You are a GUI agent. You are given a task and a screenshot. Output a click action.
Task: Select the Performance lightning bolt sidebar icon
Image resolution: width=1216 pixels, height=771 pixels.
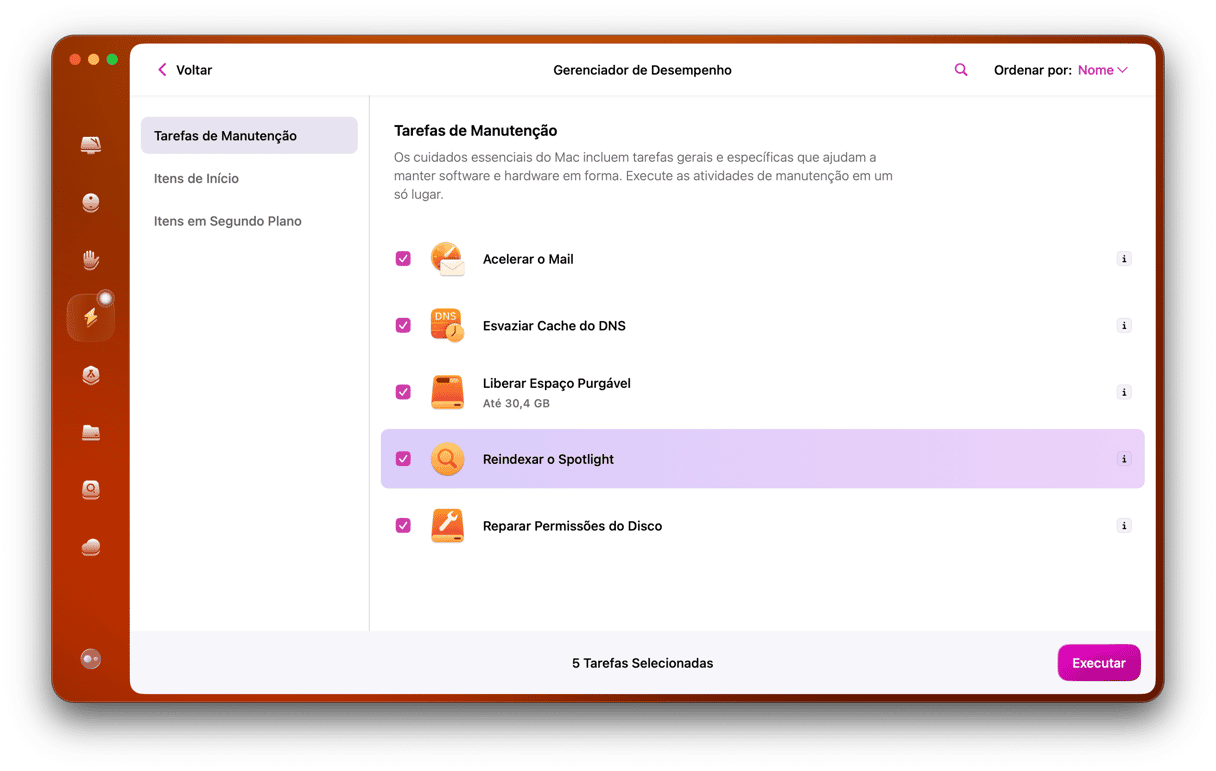click(91, 318)
